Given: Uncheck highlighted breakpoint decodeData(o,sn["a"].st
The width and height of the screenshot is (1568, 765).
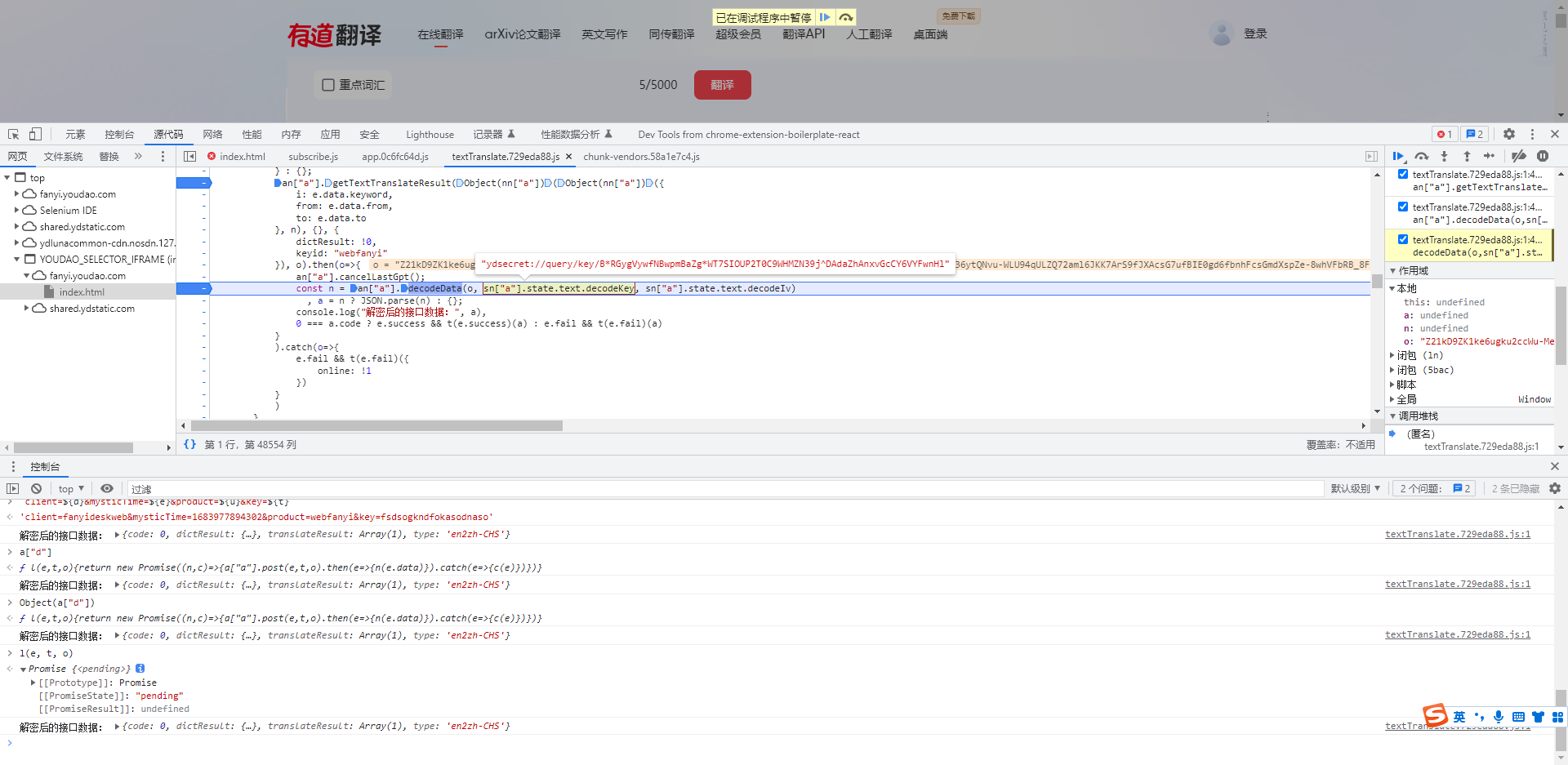Looking at the screenshot, I should [1403, 239].
